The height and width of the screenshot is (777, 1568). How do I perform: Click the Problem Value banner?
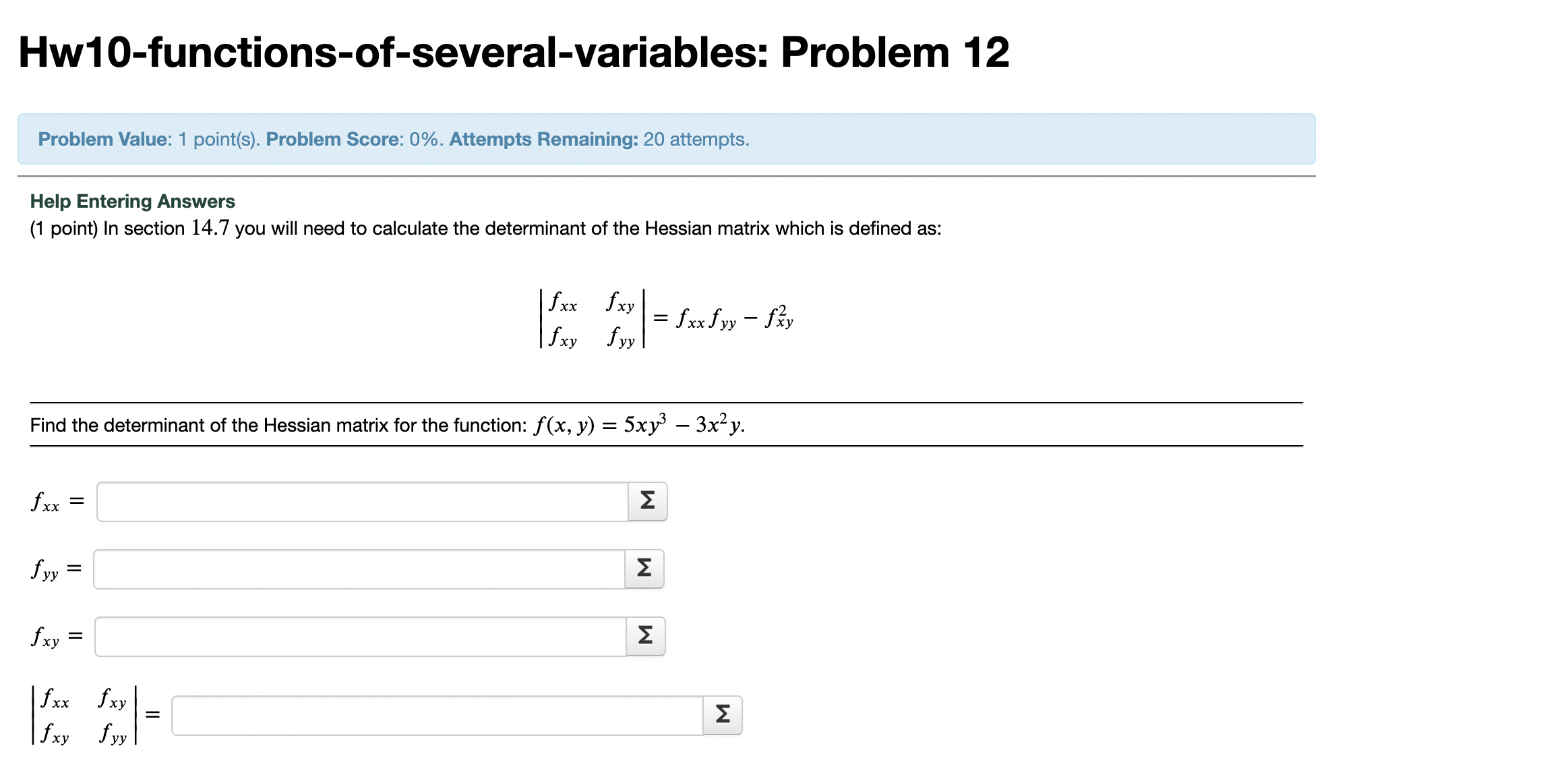[x=102, y=139]
